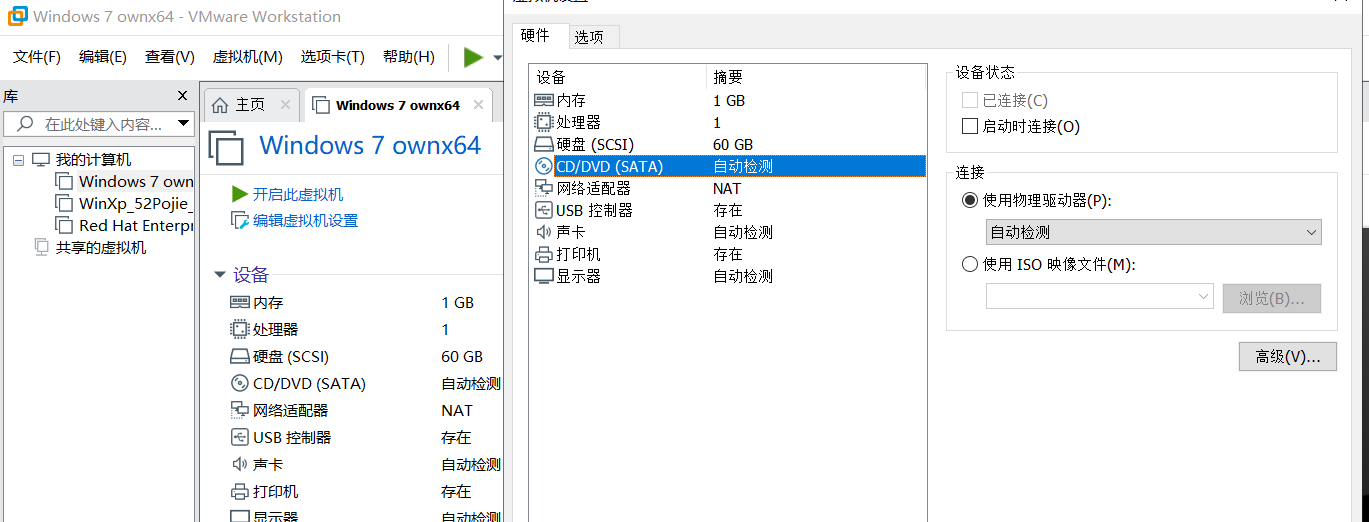
Task: Select USB 控制器 icon in dialog device list
Action: click(544, 211)
